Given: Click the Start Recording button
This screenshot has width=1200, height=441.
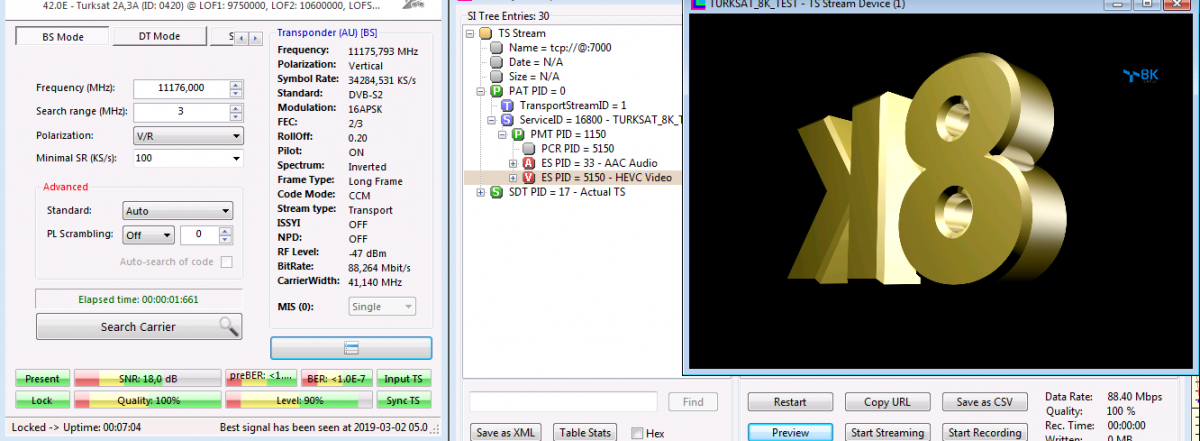Looking at the screenshot, I should (x=984, y=432).
